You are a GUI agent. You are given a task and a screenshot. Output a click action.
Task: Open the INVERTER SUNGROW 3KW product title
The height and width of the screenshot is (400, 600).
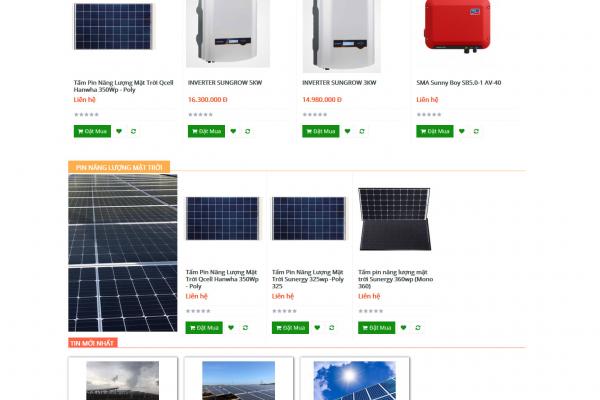[339, 83]
